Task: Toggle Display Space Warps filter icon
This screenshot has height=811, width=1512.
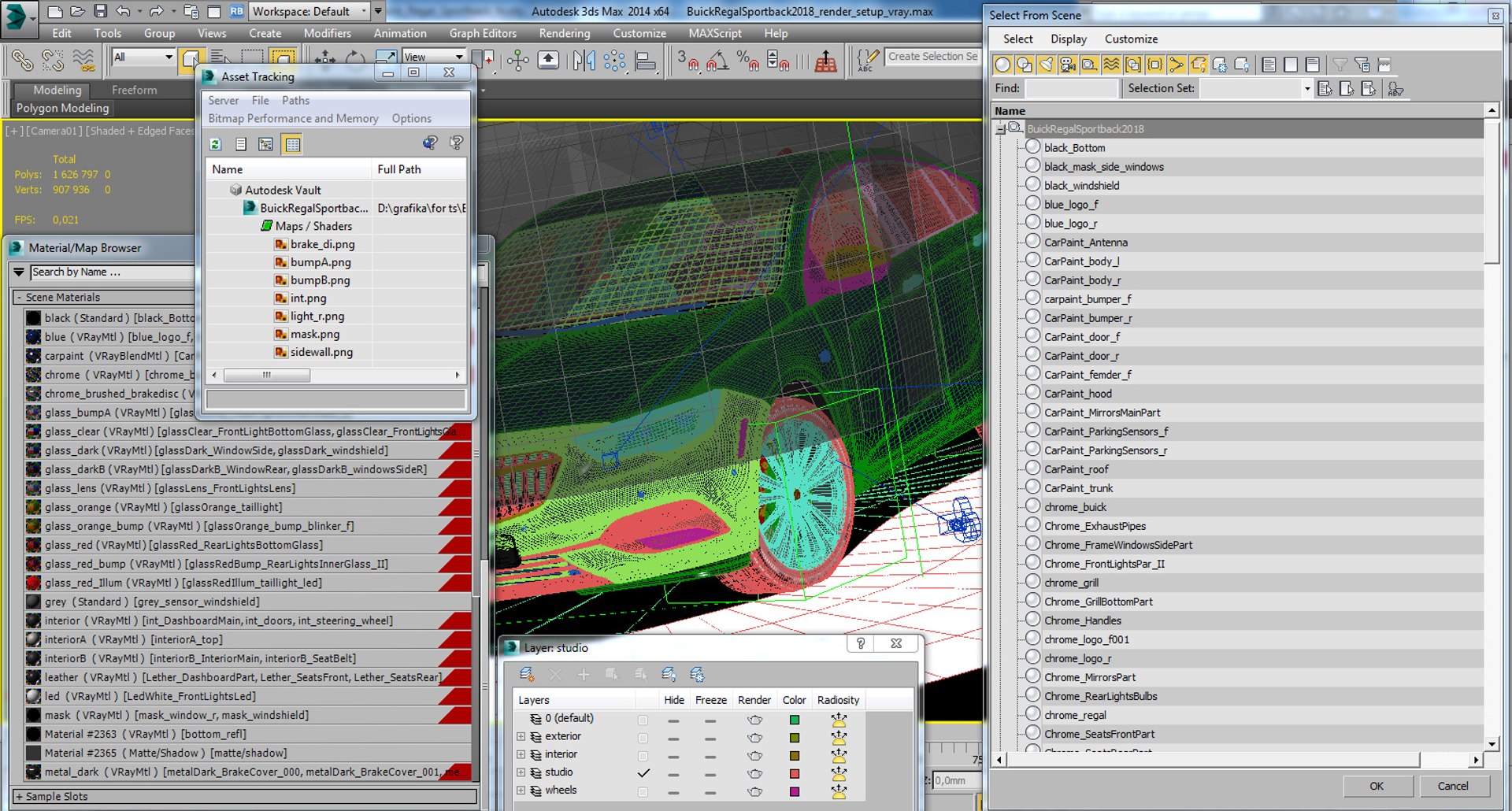Action: pos(1110,65)
